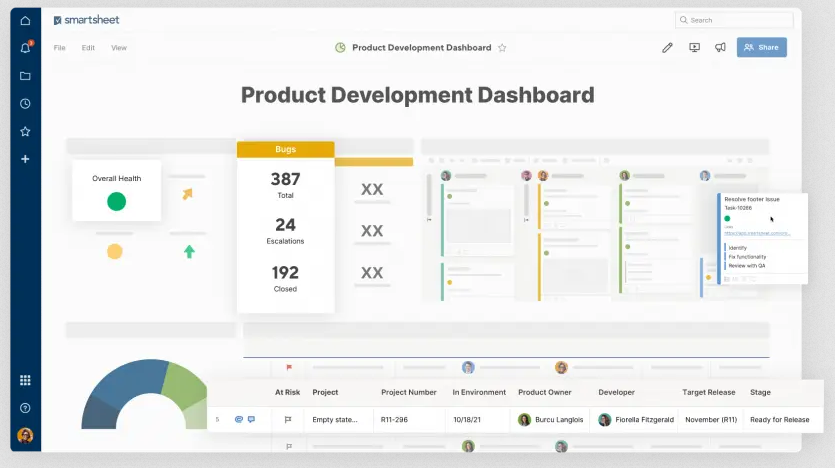Click the megaphone announcements icon
The image size is (835, 468).
(721, 48)
